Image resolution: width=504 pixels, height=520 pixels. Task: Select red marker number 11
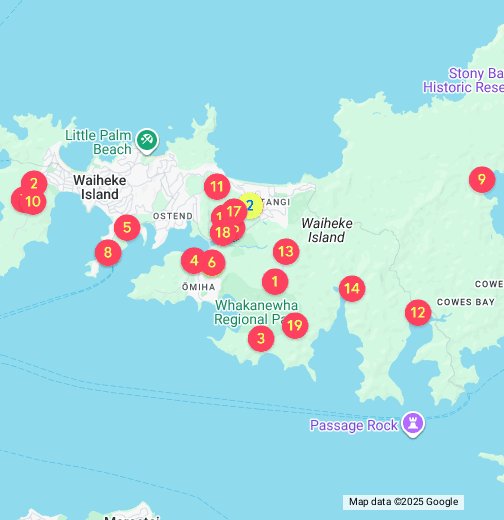coord(217,187)
